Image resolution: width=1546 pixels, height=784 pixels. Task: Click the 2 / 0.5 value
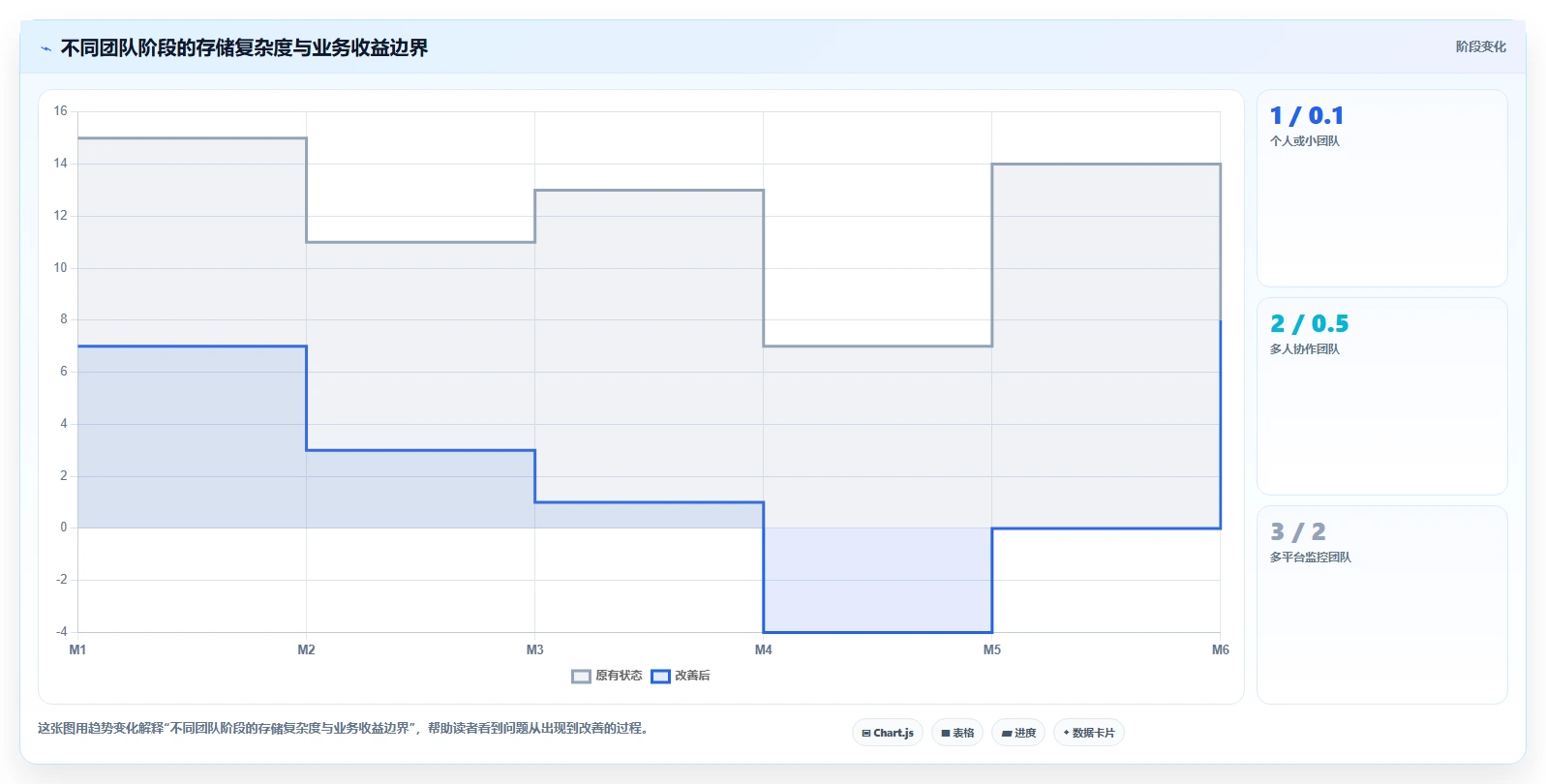(x=1309, y=324)
